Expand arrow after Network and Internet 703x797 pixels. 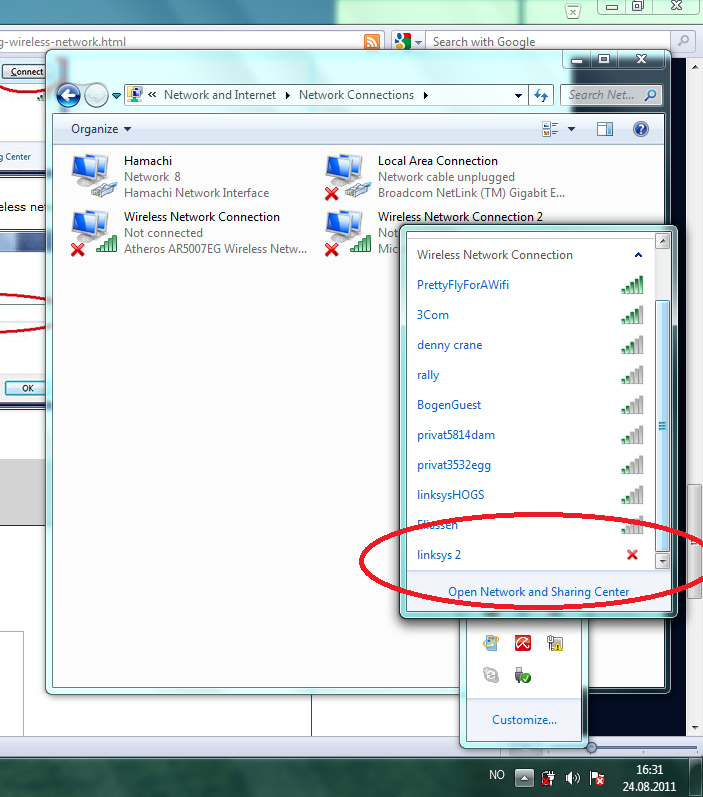288,96
